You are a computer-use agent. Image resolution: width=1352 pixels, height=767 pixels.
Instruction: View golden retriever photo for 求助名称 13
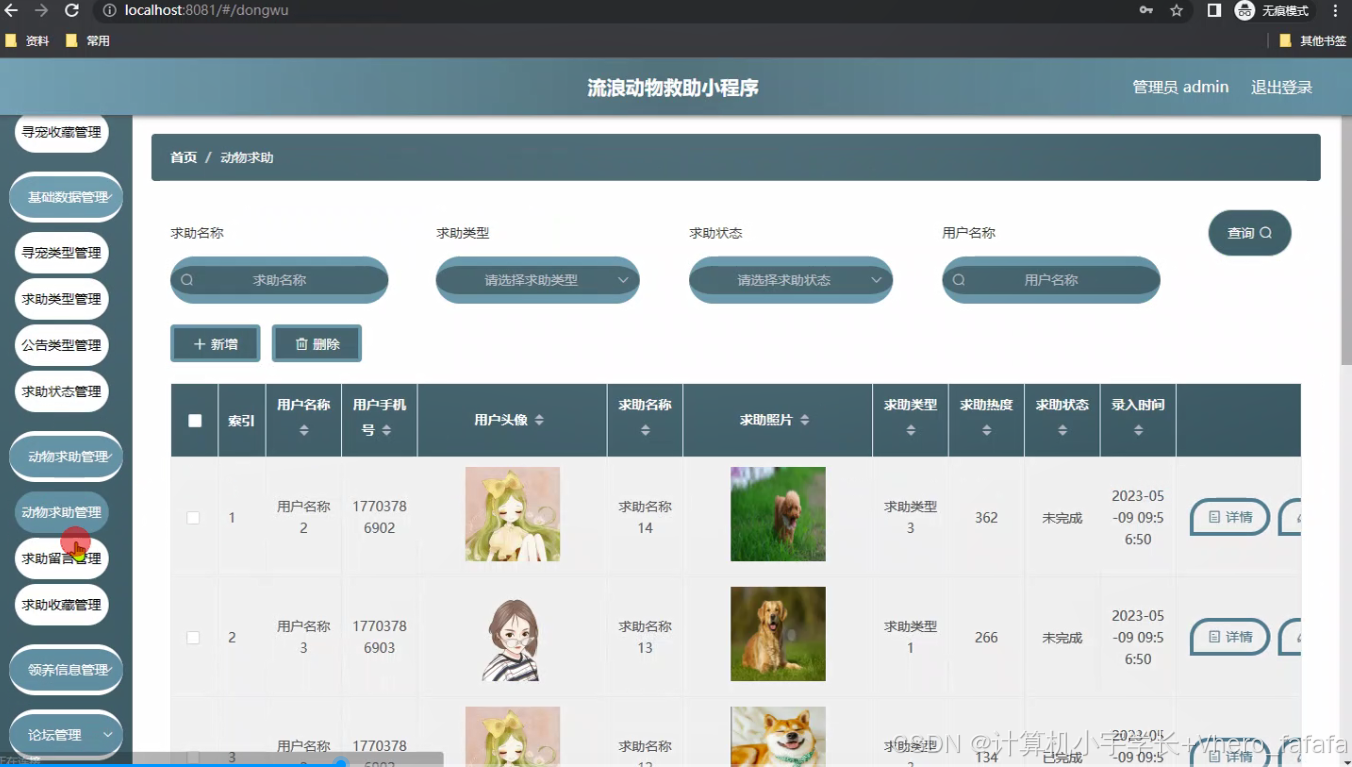[x=778, y=634]
